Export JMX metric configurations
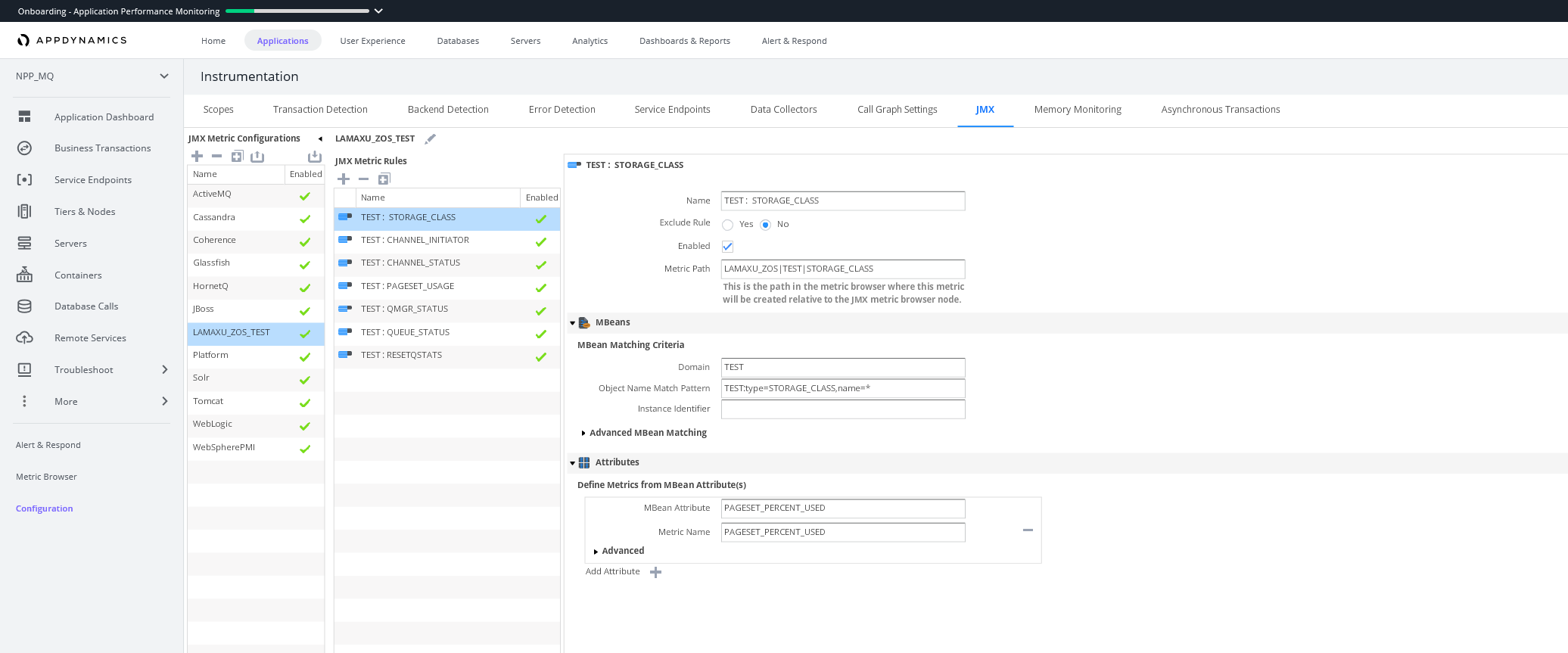This screenshot has width=1568, height=653. (257, 156)
